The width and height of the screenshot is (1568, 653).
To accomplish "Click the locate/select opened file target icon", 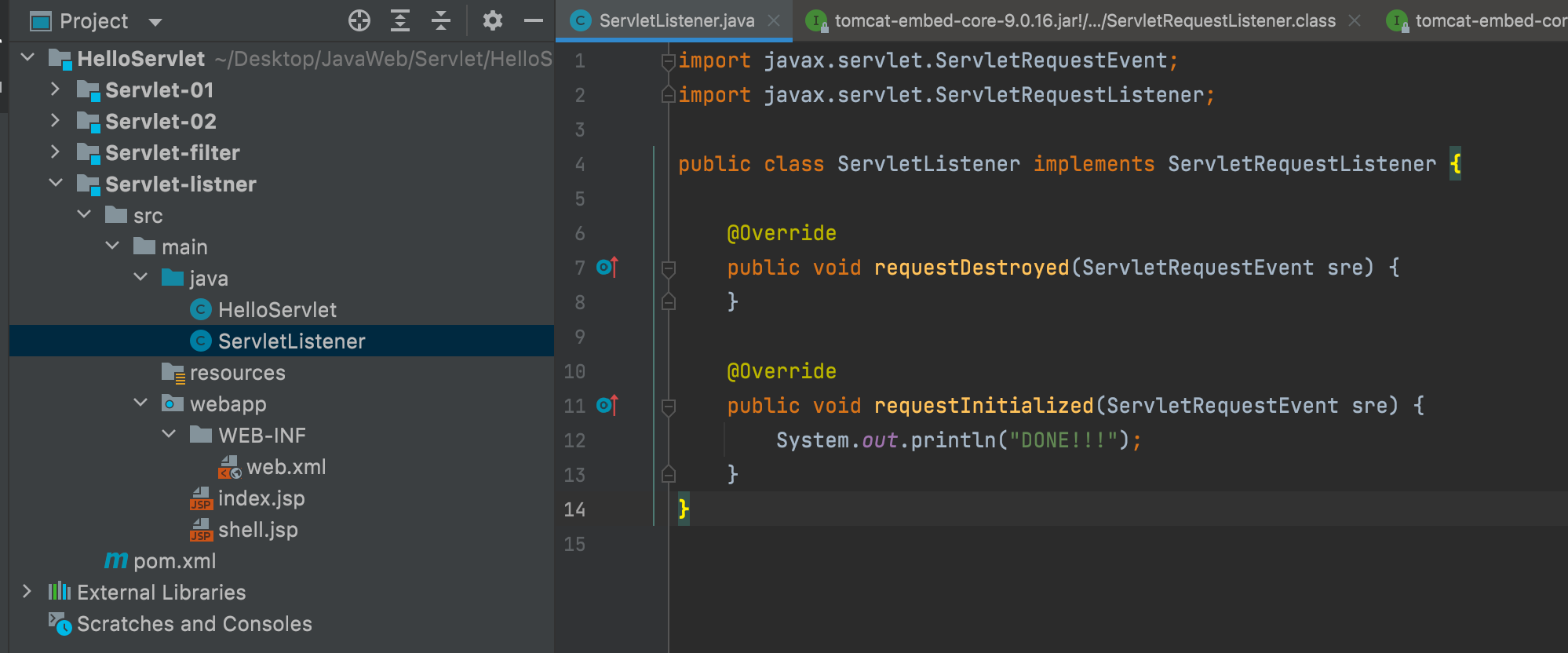I will coord(359,21).
